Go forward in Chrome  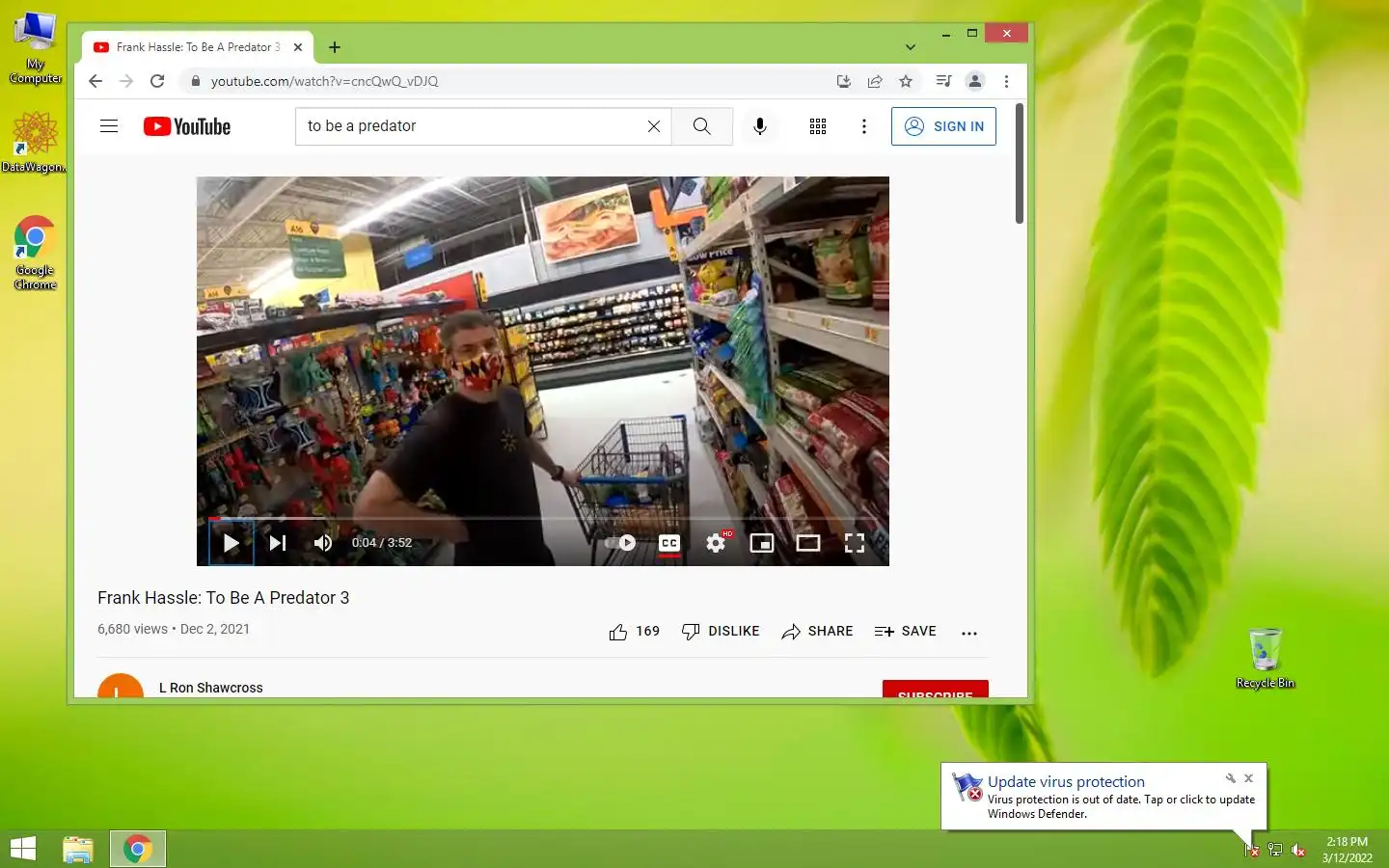[126, 81]
